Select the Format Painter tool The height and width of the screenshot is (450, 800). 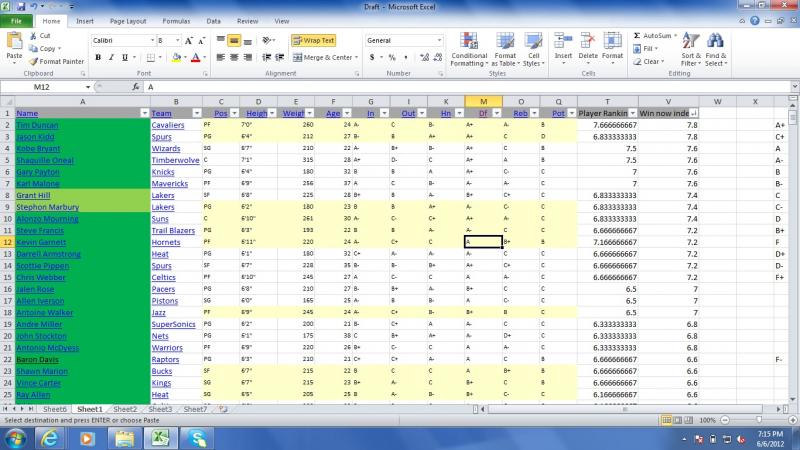[x=56, y=61]
